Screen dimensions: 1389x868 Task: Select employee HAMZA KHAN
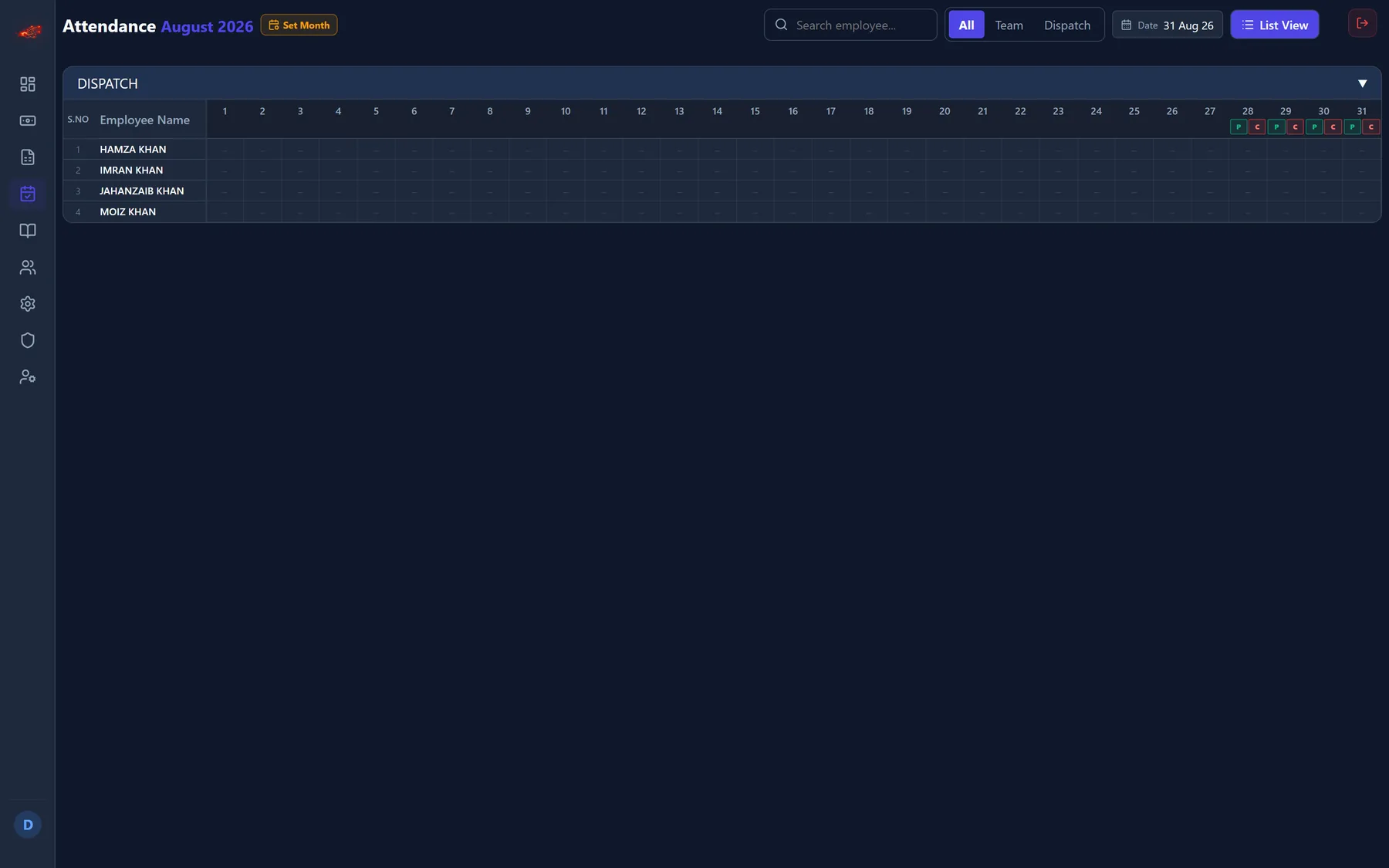(x=133, y=149)
